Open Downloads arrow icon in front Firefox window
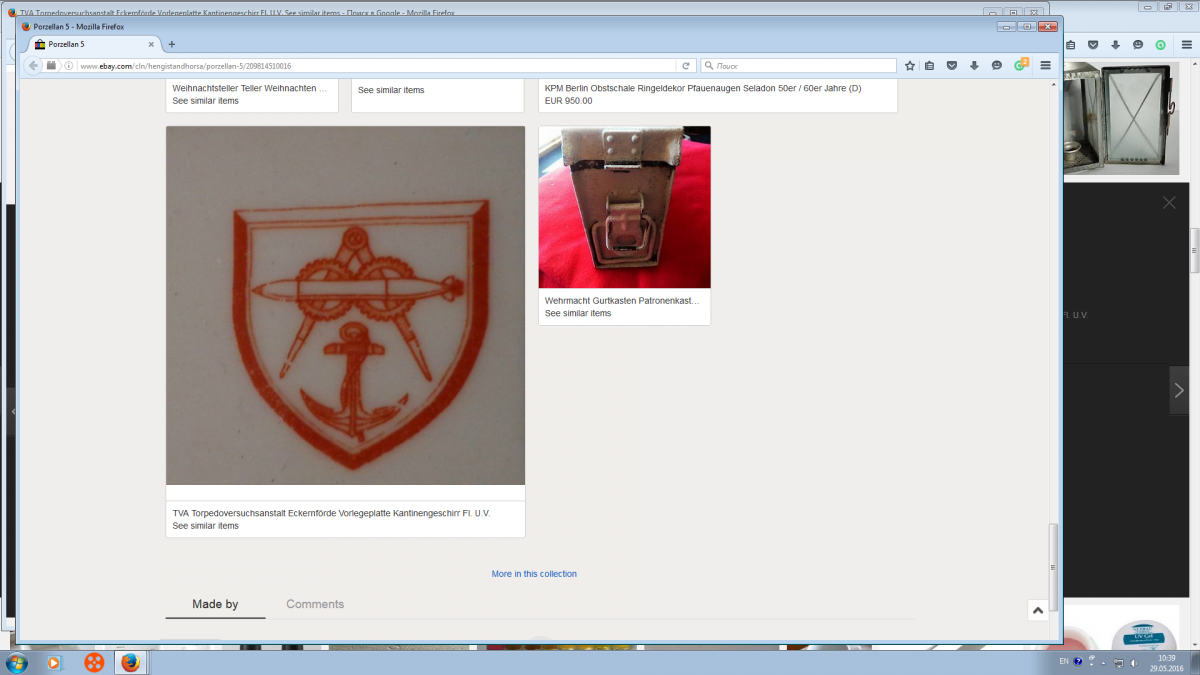The width and height of the screenshot is (1200, 675). (x=974, y=66)
